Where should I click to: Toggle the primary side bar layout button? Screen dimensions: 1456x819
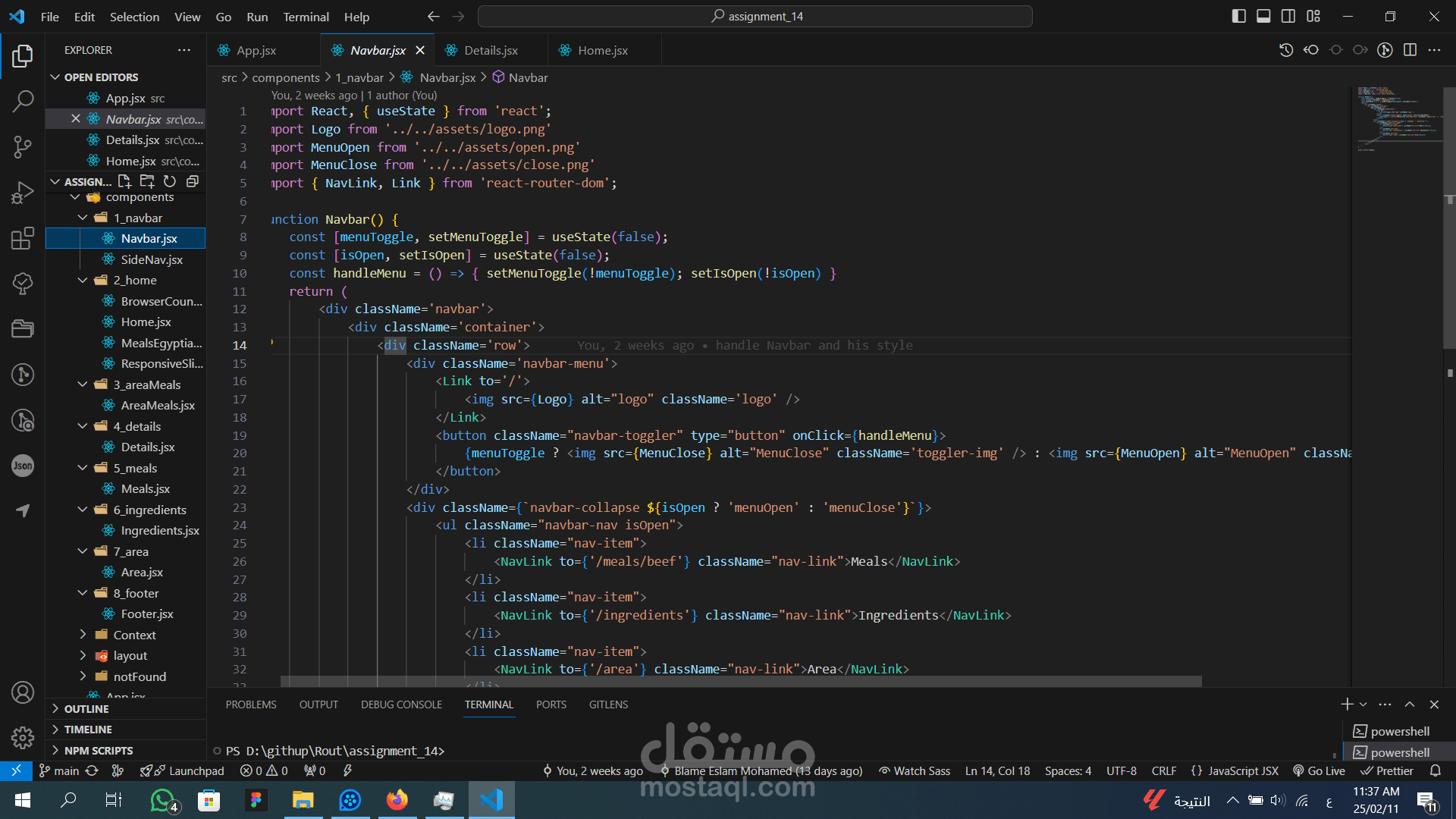pos(1238,16)
